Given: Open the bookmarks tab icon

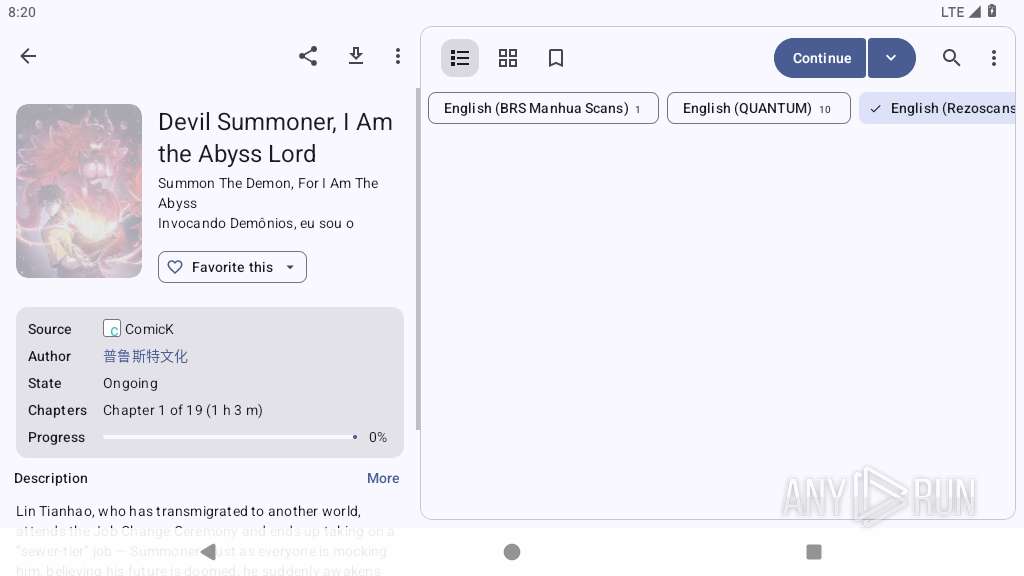Looking at the screenshot, I should (556, 58).
